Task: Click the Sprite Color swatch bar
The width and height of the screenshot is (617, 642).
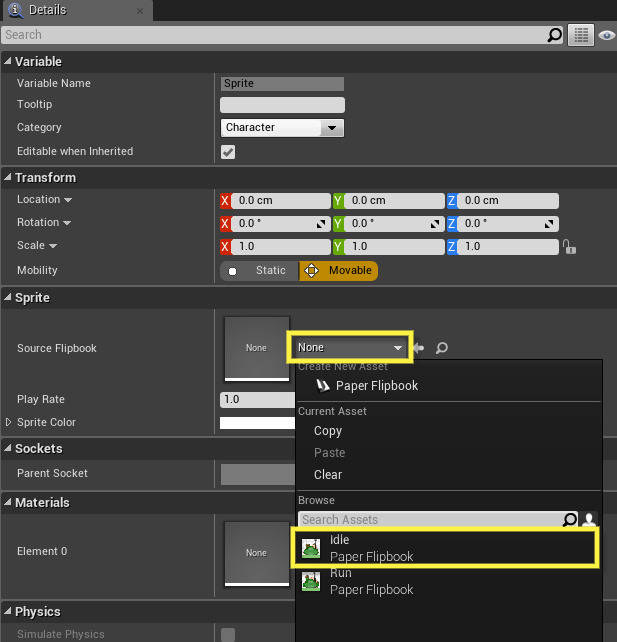Action: pos(257,423)
